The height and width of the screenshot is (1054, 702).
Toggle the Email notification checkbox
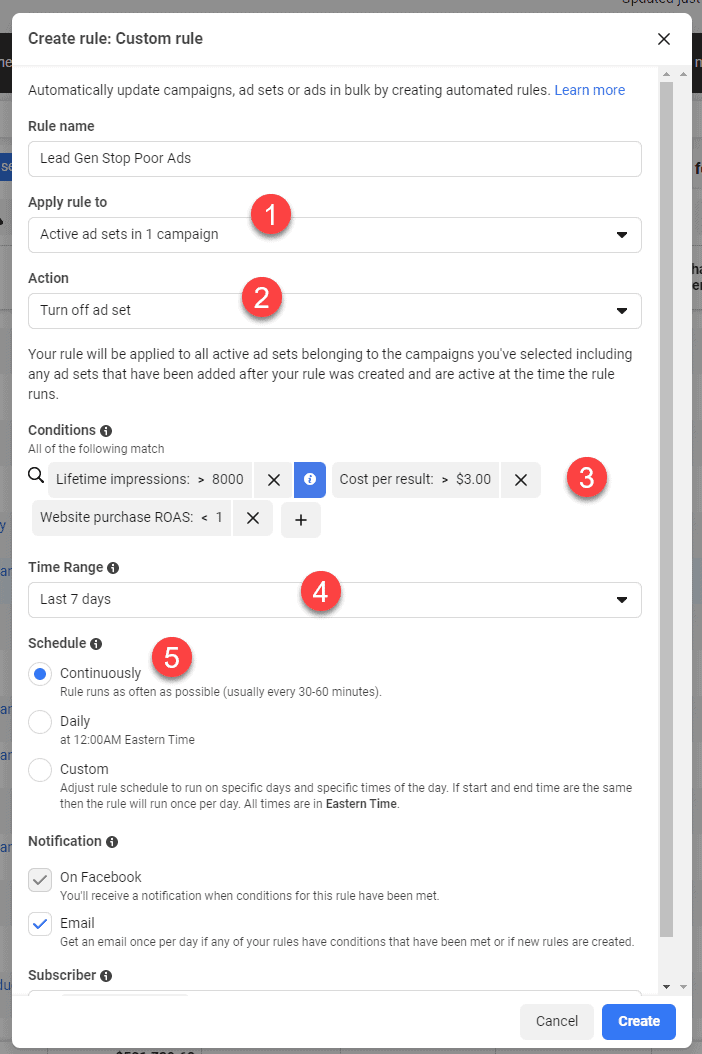[40, 924]
